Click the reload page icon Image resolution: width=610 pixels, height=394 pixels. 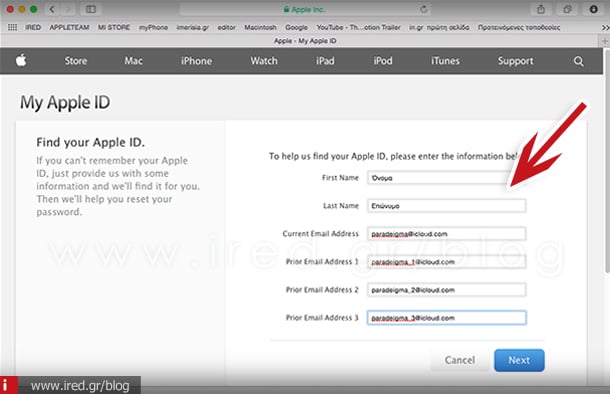click(x=424, y=9)
